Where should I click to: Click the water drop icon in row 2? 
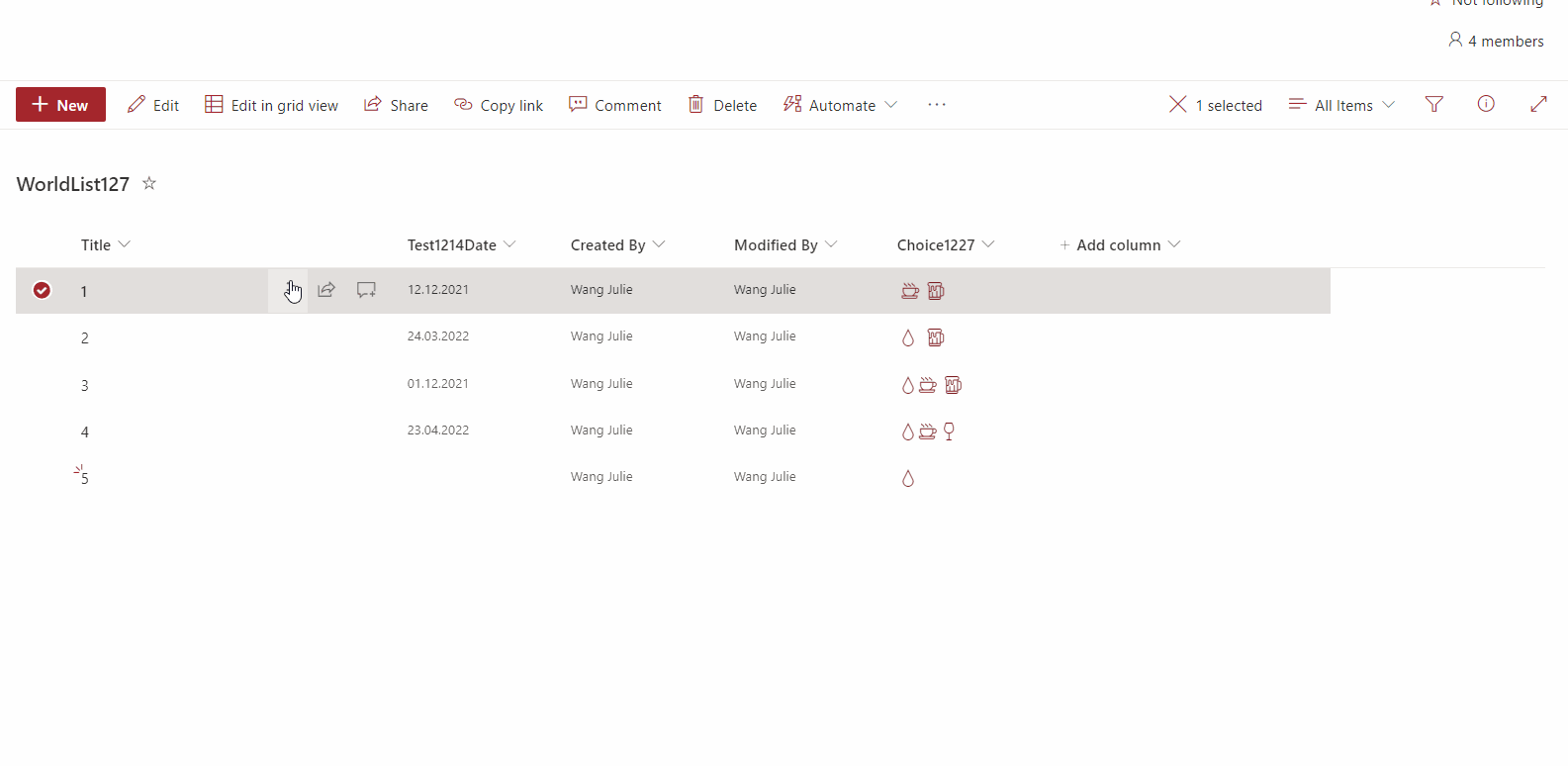(x=908, y=337)
